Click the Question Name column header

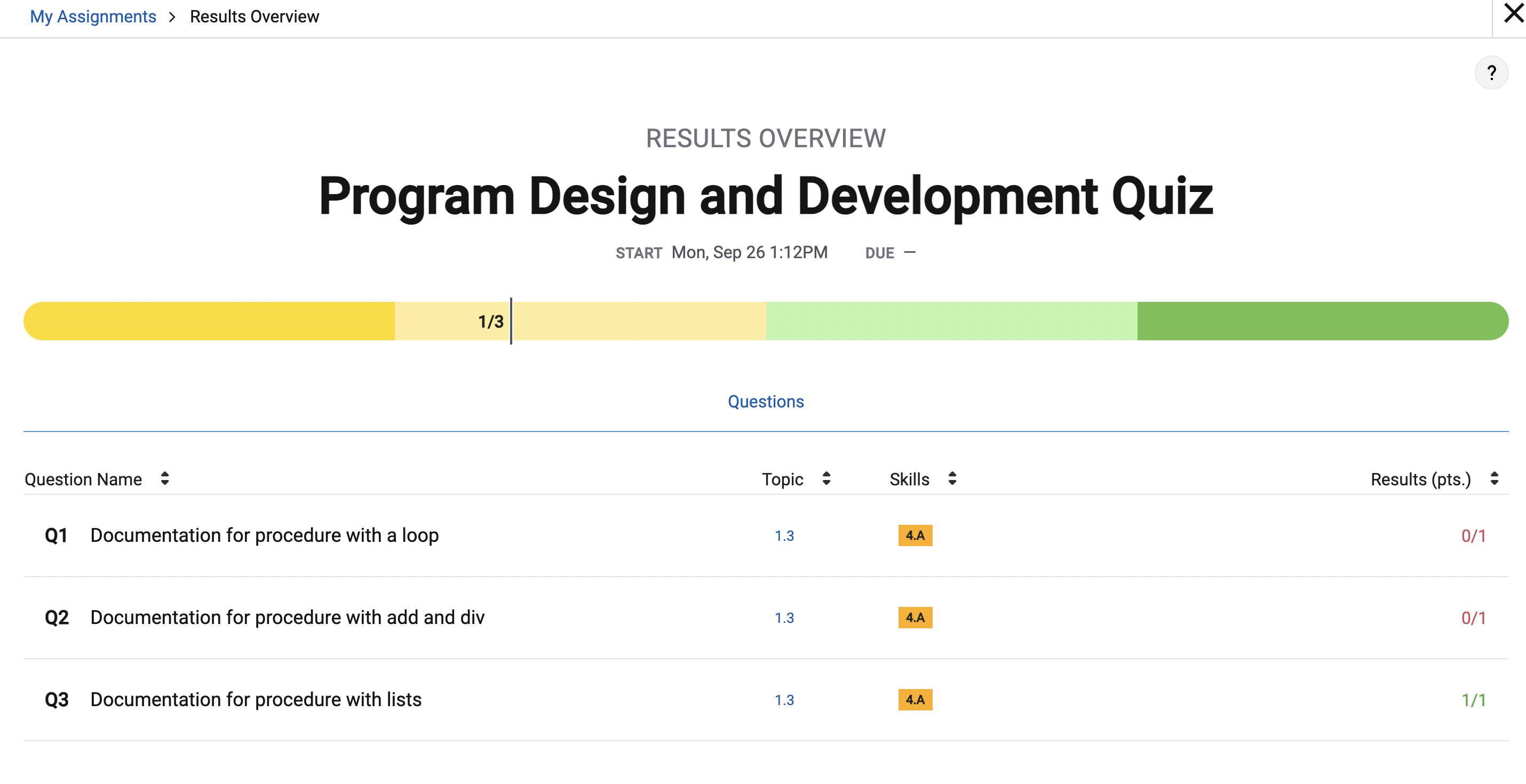click(x=83, y=479)
